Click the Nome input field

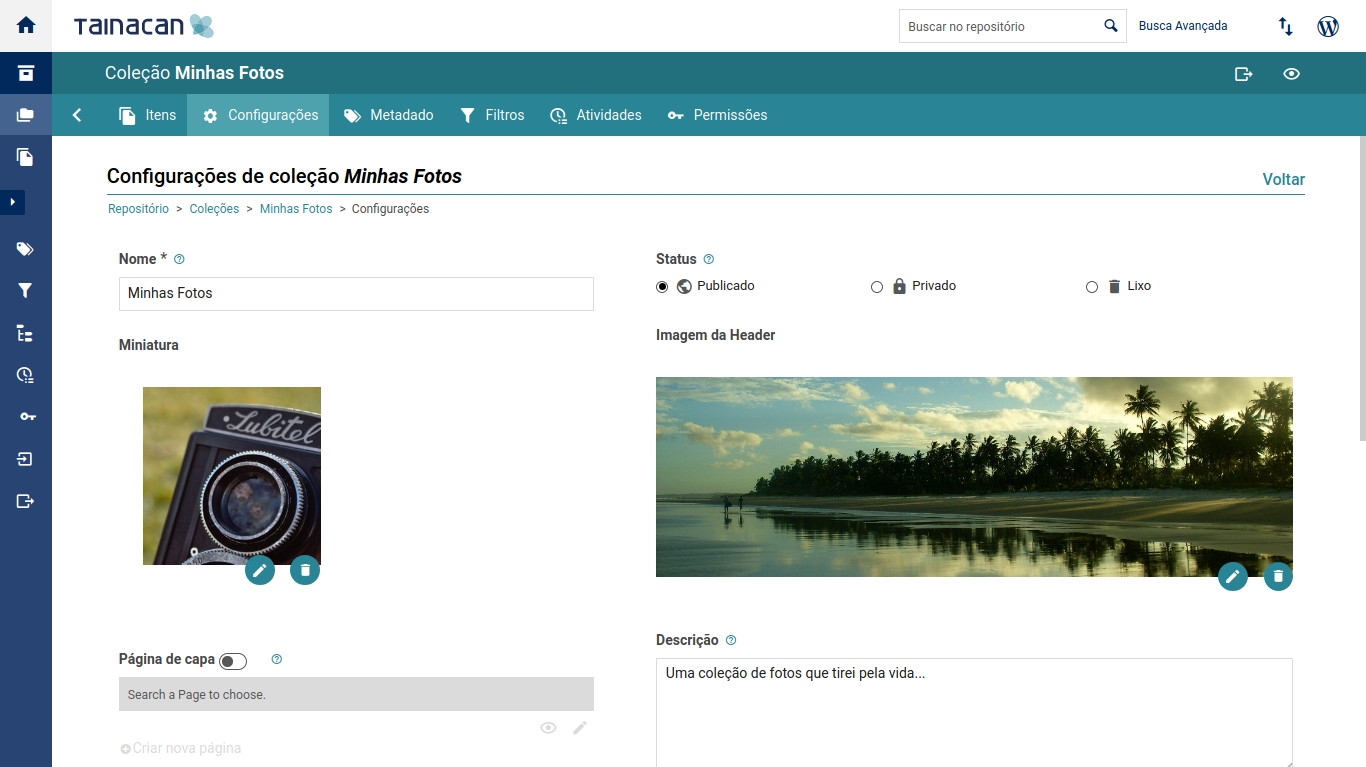click(x=356, y=294)
